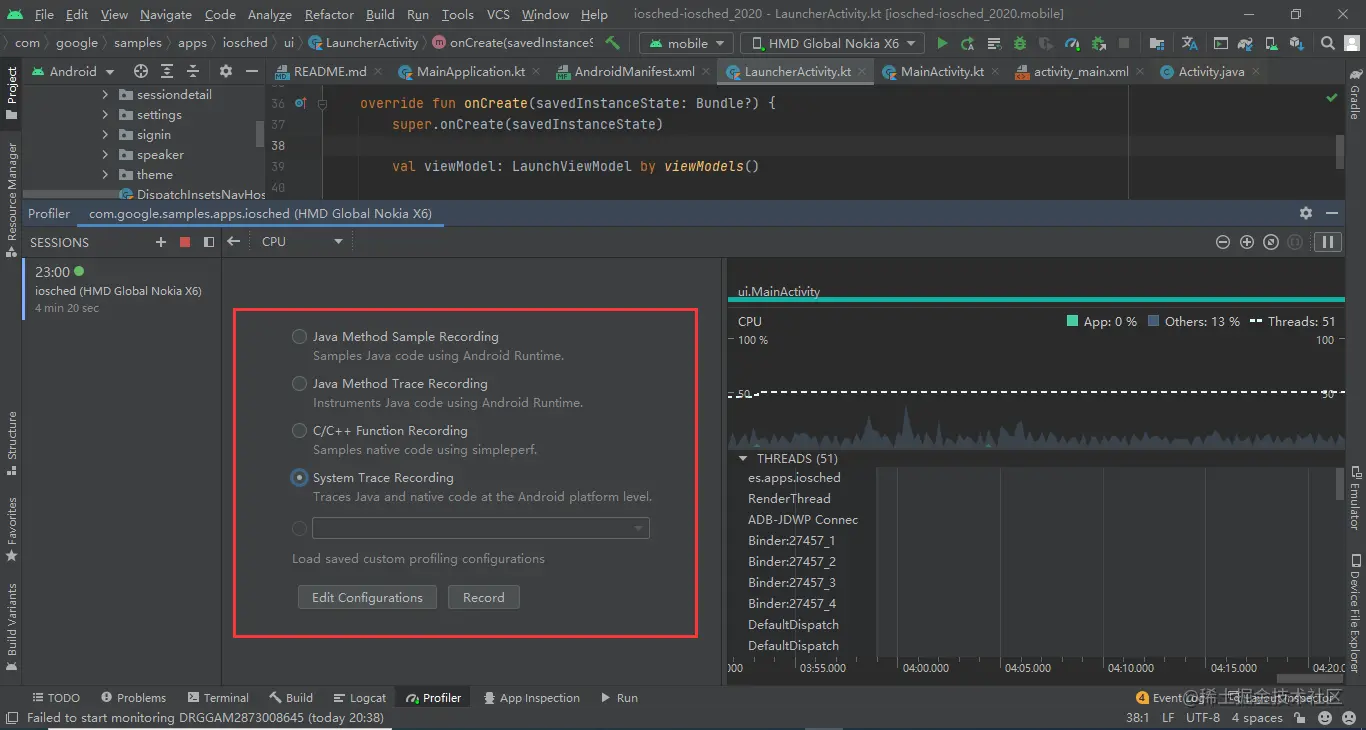Click the Profile app gauge icon
This screenshot has width=1366, height=730.
[x=1071, y=43]
